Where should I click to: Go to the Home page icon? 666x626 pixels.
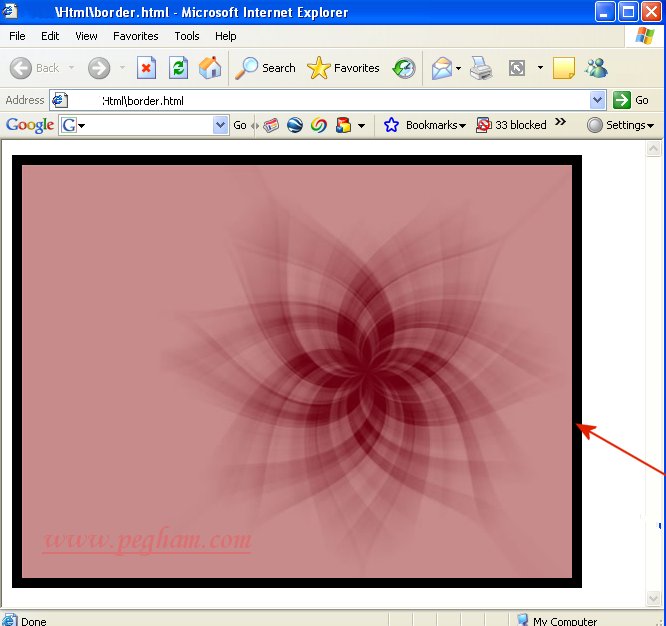click(210, 68)
